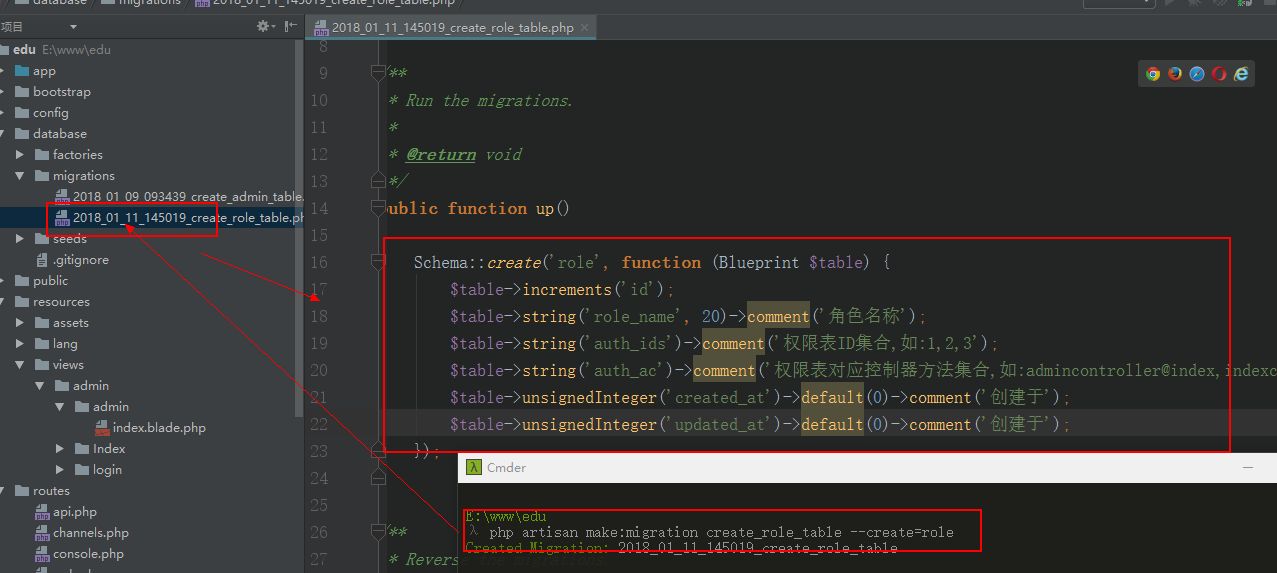
Task: Fold the doc comment at line 9
Action: pos(378,73)
